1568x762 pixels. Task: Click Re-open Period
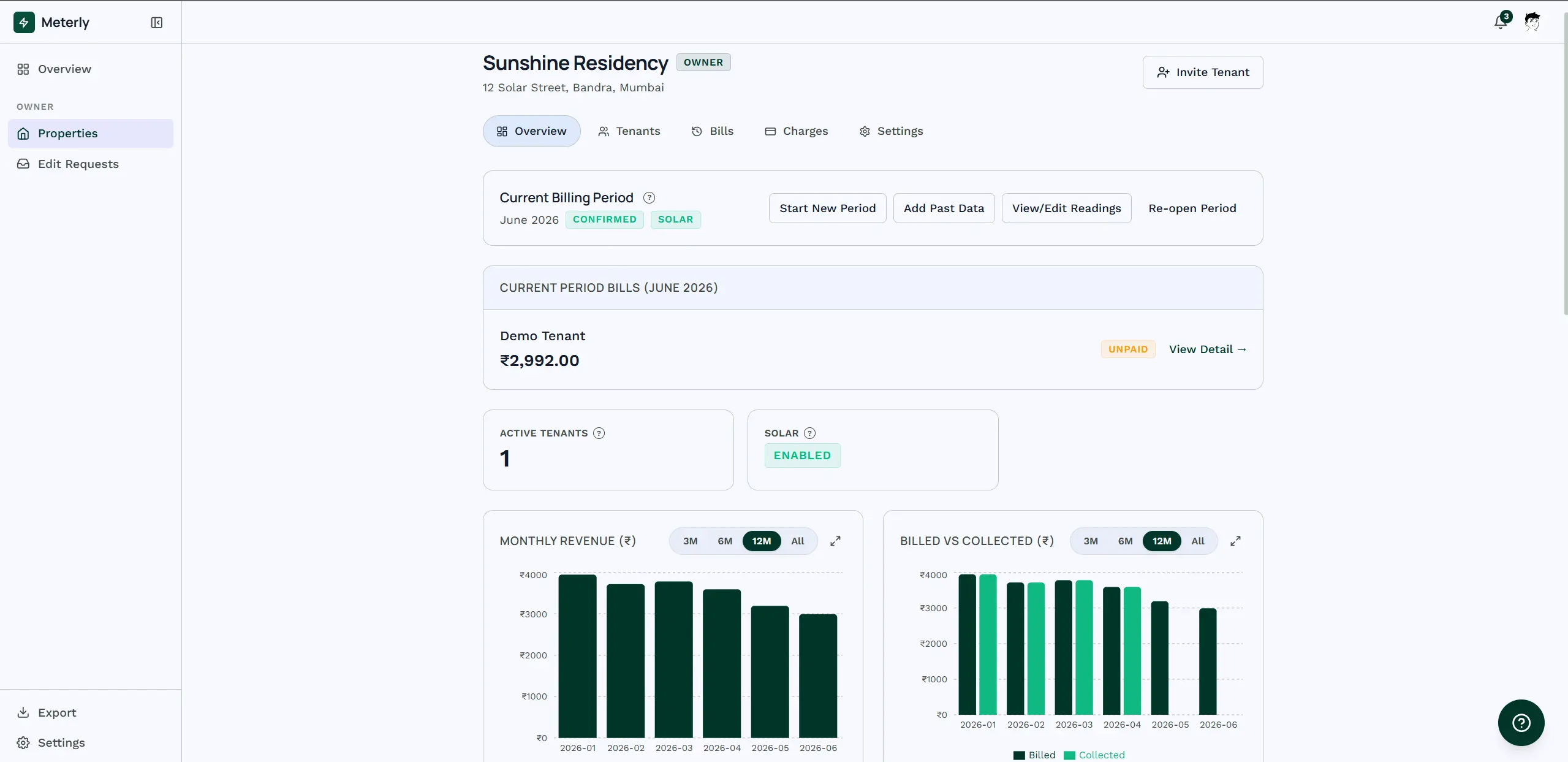1192,208
